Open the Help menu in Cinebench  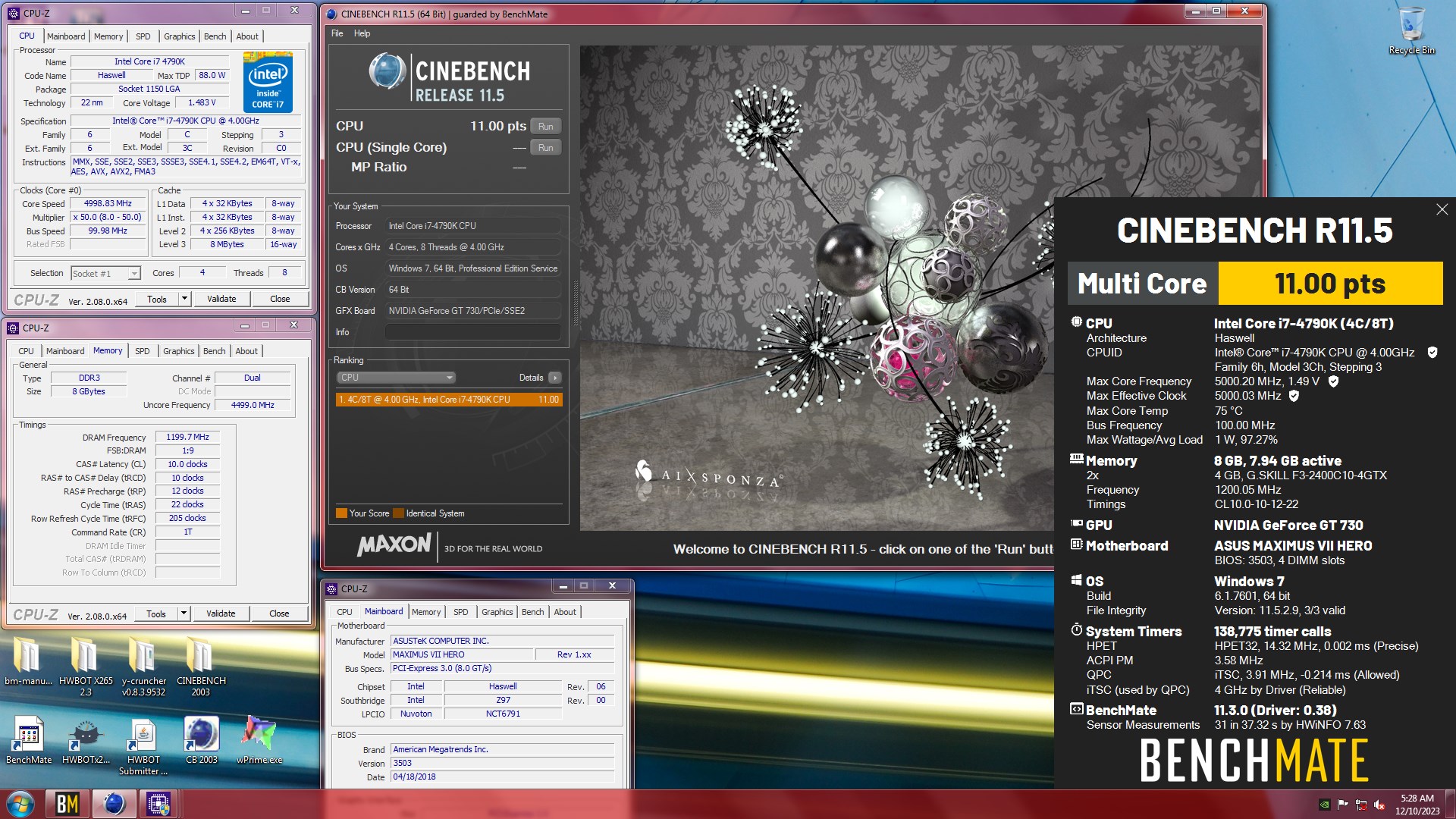(x=362, y=33)
